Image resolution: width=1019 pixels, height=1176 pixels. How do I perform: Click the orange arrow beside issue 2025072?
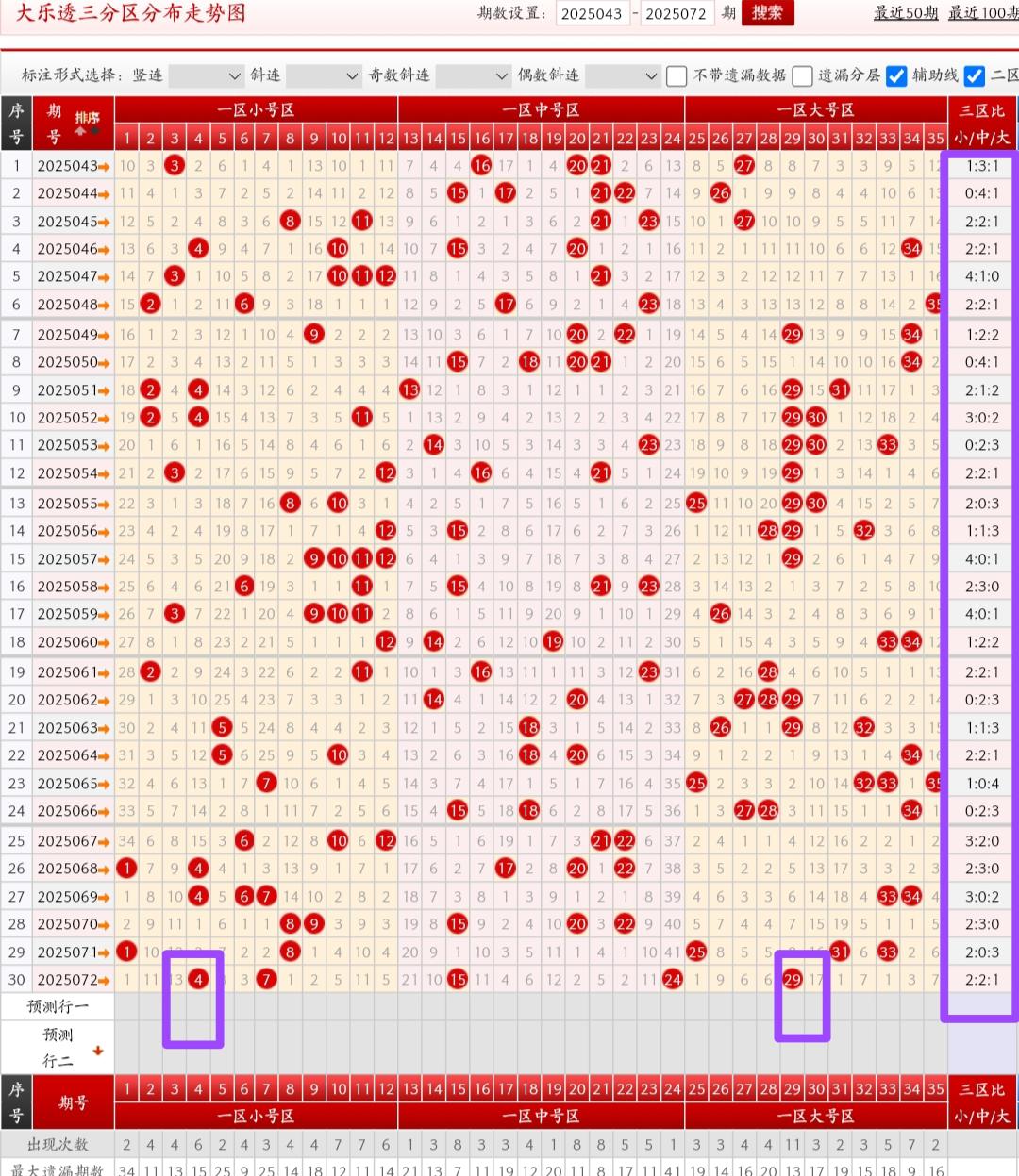click(104, 981)
